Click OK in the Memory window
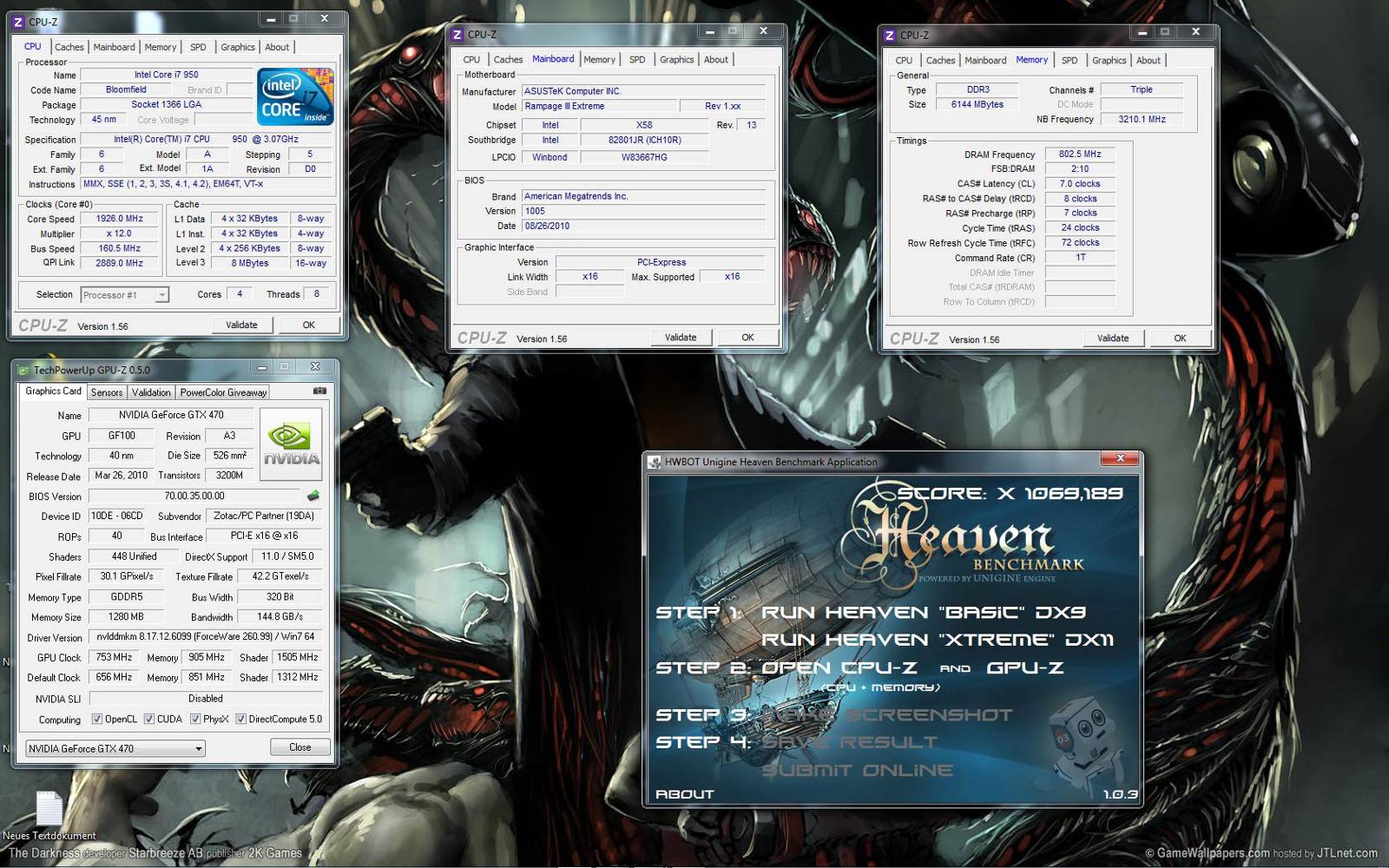Image resolution: width=1389 pixels, height=868 pixels. click(x=1180, y=339)
